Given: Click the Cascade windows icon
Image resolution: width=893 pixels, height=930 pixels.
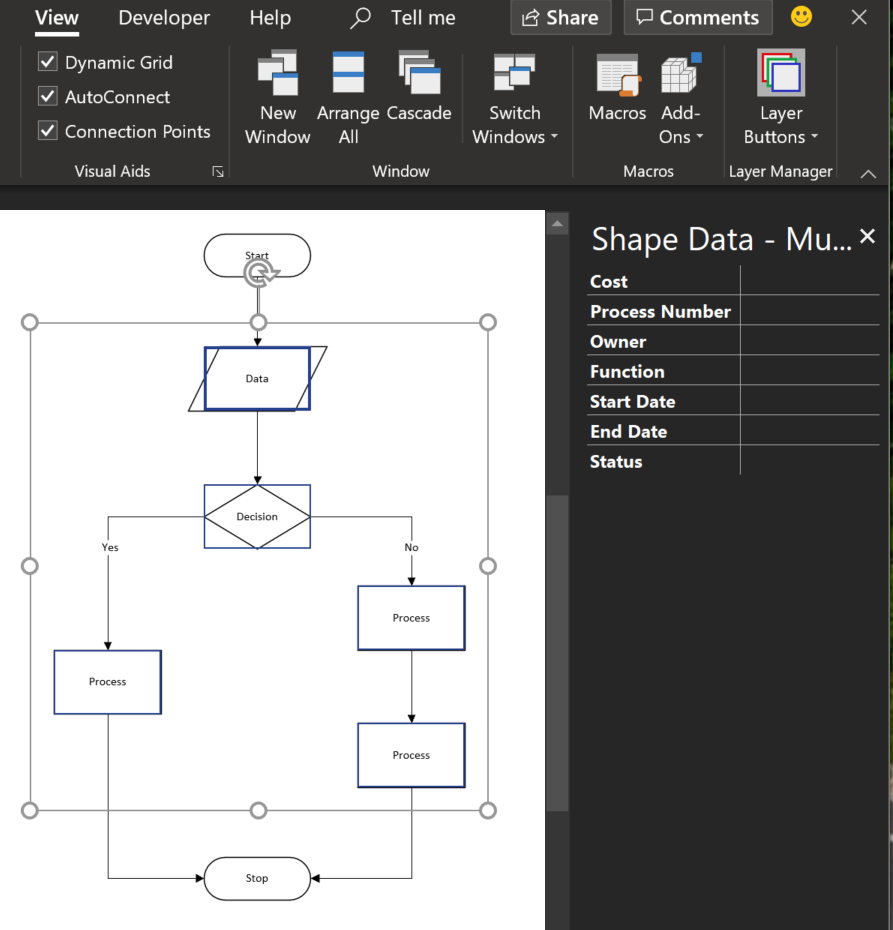Looking at the screenshot, I should (419, 74).
